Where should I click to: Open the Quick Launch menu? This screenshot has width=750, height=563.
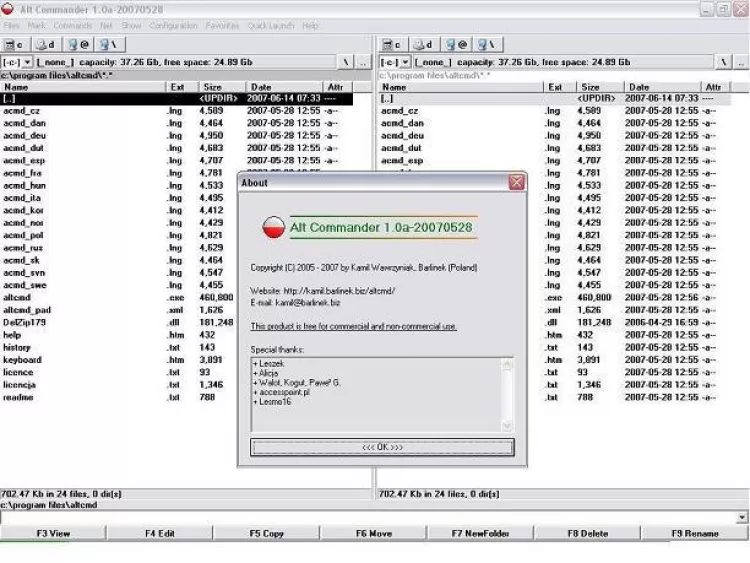pos(271,26)
